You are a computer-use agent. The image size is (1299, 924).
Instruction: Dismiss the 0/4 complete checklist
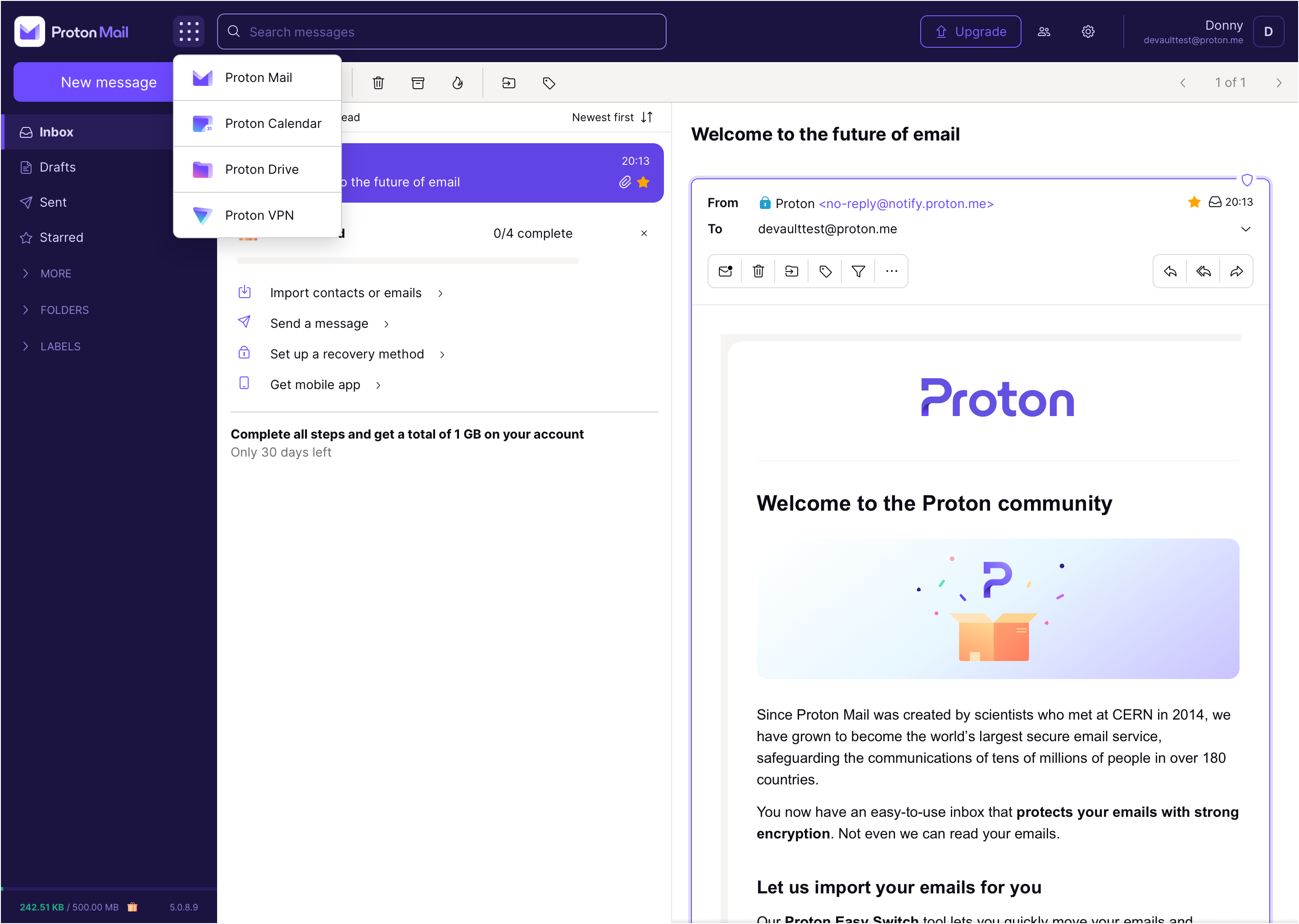(x=644, y=233)
